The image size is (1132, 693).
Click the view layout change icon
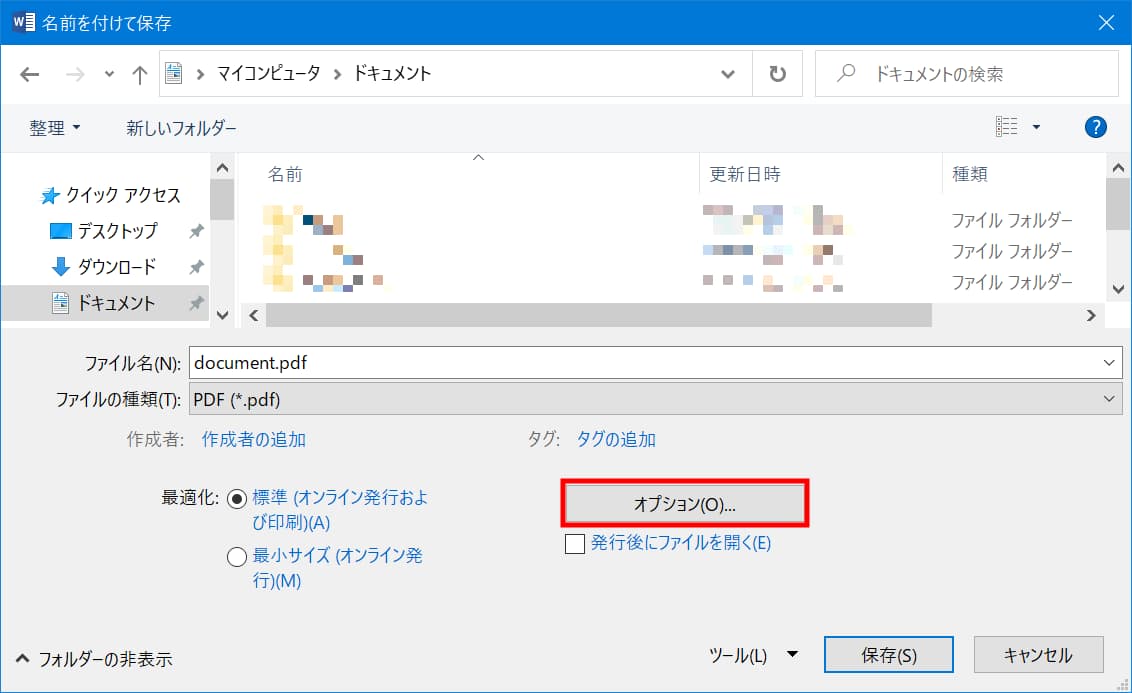coord(1007,127)
